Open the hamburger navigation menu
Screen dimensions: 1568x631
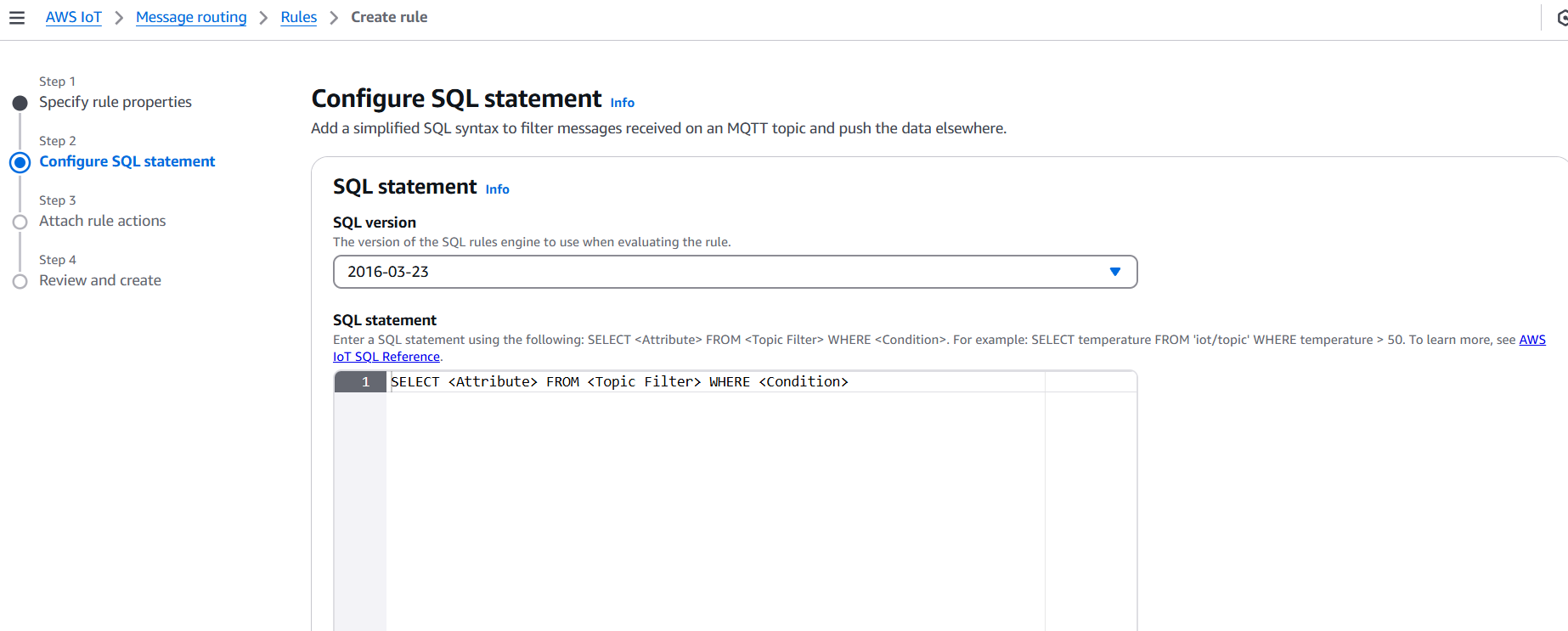(17, 18)
